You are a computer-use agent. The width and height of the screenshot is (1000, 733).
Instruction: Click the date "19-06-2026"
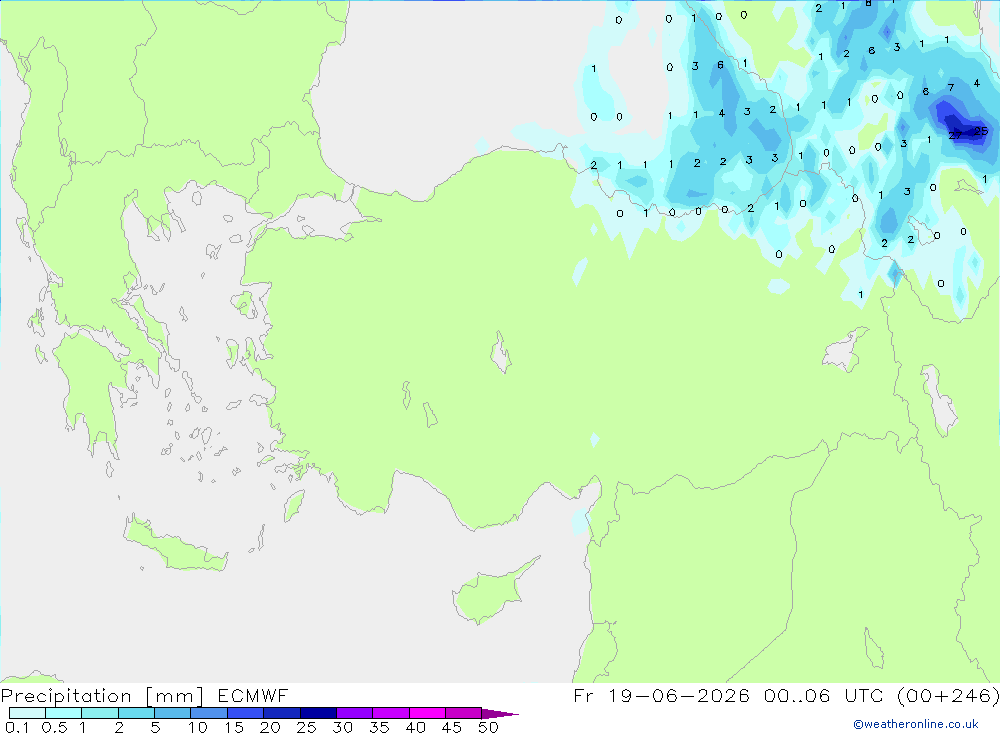[x=678, y=695]
